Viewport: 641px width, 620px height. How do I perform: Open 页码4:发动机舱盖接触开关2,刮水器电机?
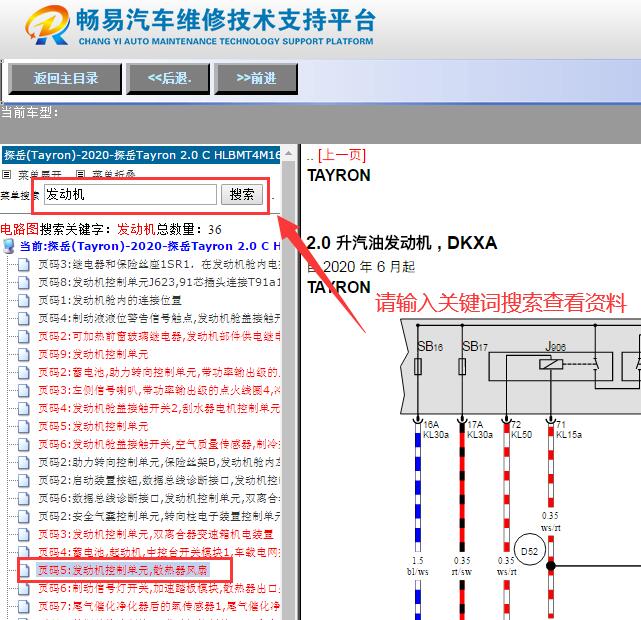point(159,408)
